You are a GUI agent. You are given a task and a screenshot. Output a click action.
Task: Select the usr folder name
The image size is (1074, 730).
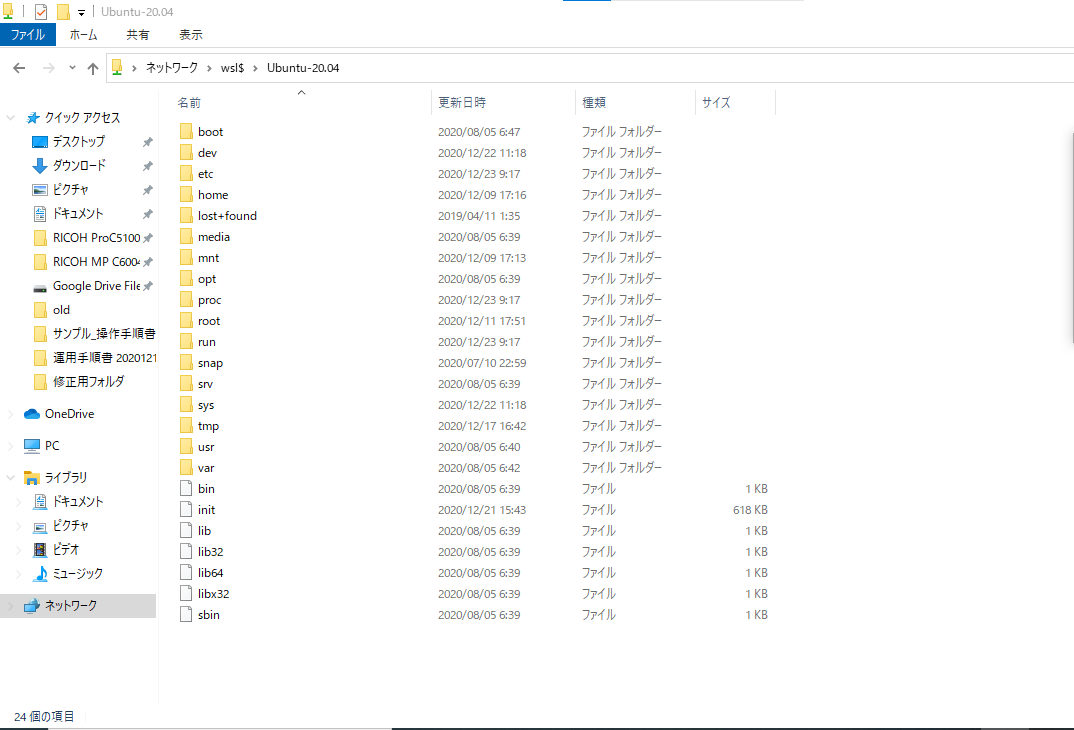click(x=206, y=447)
